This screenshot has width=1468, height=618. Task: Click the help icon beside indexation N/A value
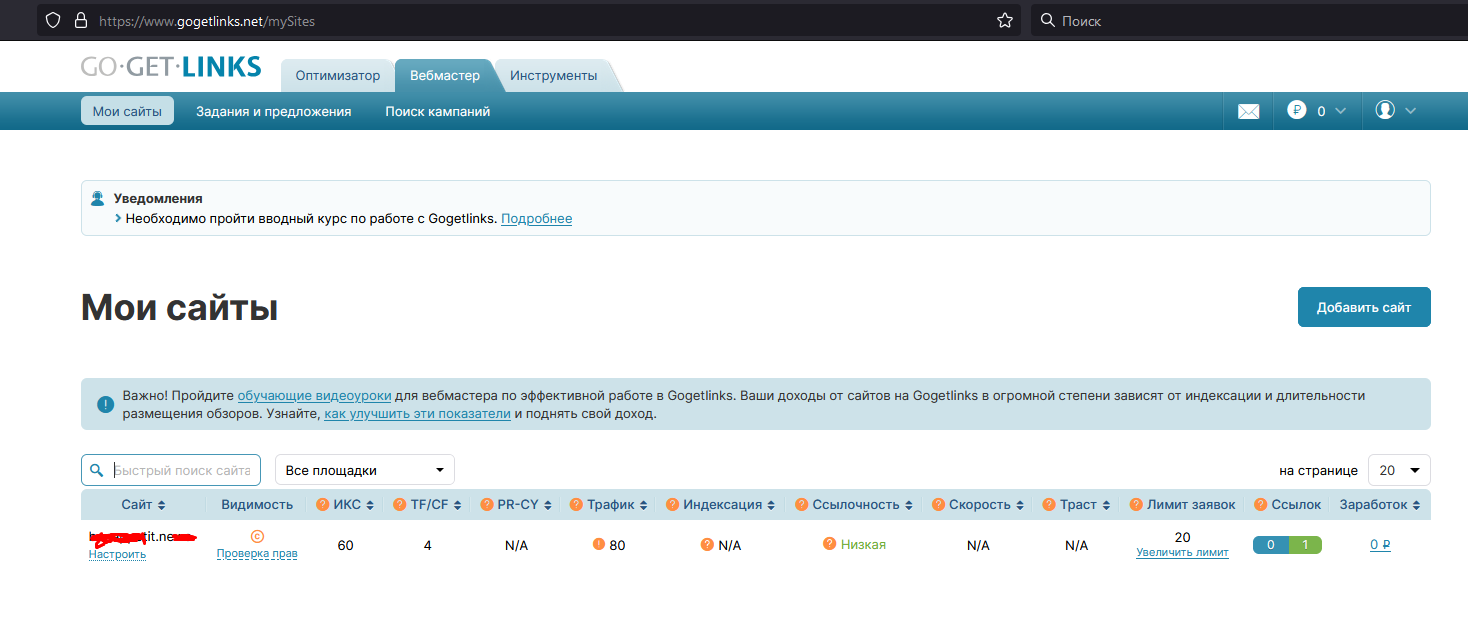pyautogui.click(x=707, y=545)
